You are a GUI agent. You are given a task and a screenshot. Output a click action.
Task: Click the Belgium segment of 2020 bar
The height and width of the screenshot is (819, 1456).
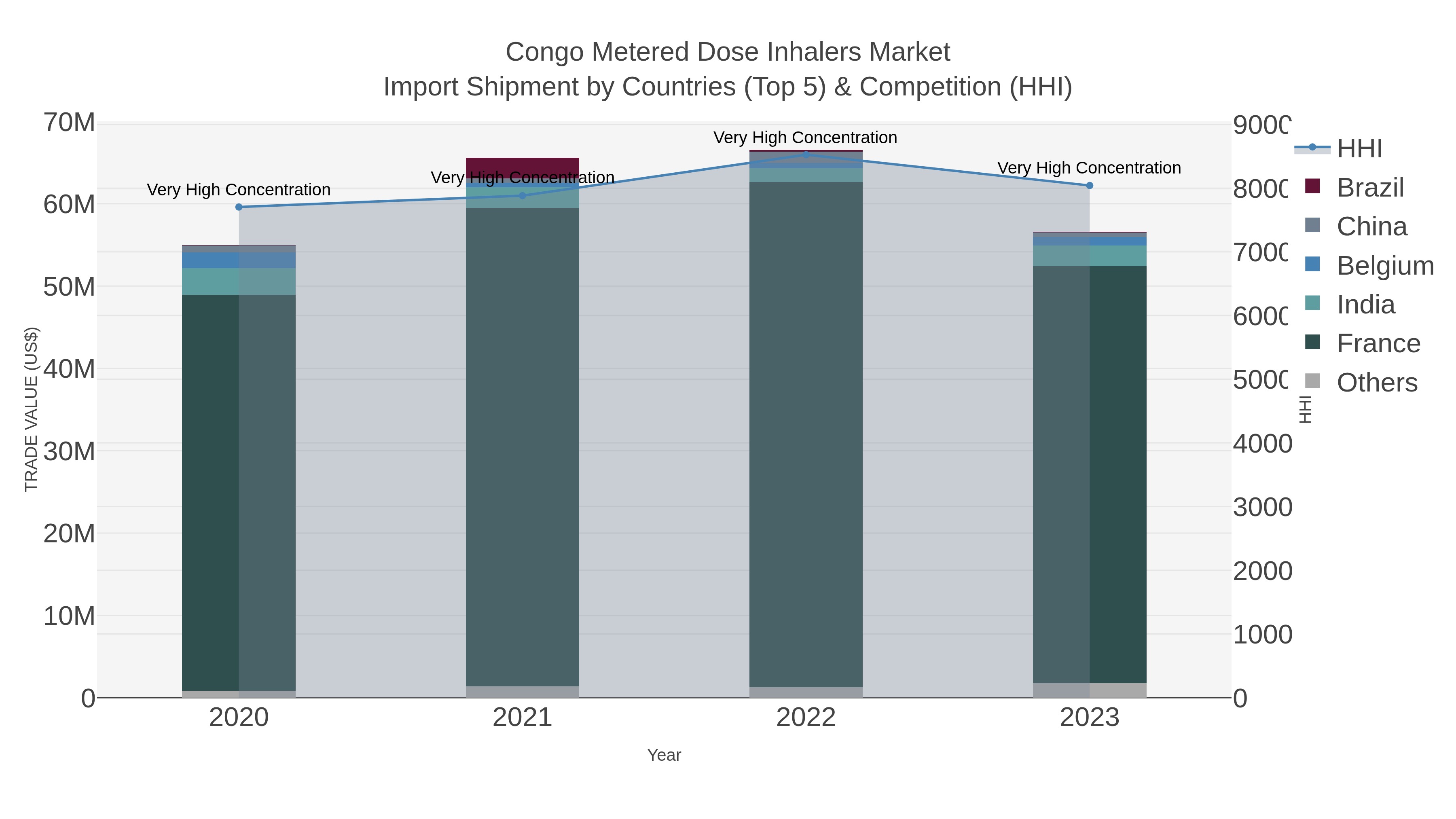pos(239,260)
